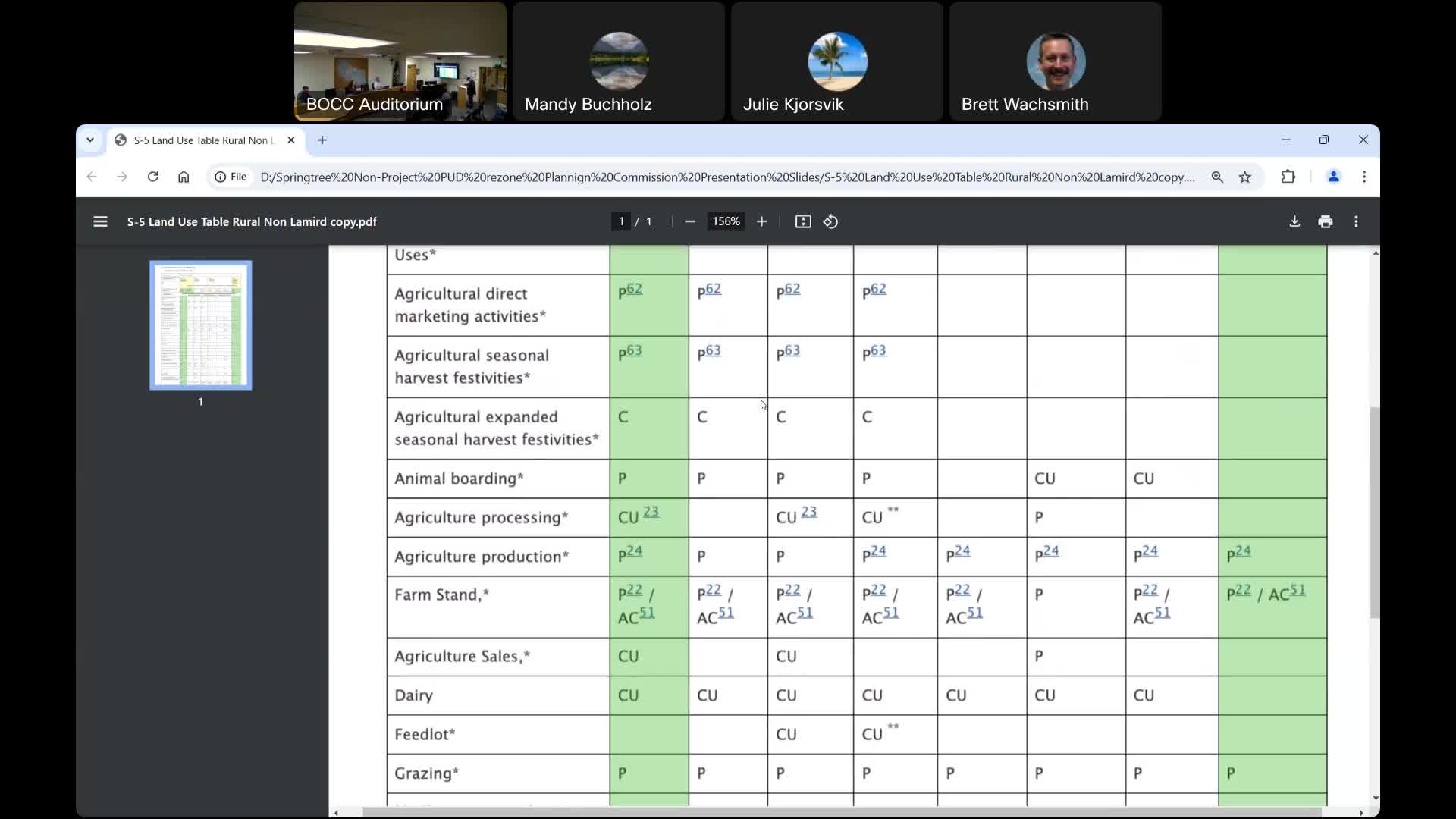1456x819 pixels.
Task: Select the PDF title text in toolbar
Action: tap(252, 221)
